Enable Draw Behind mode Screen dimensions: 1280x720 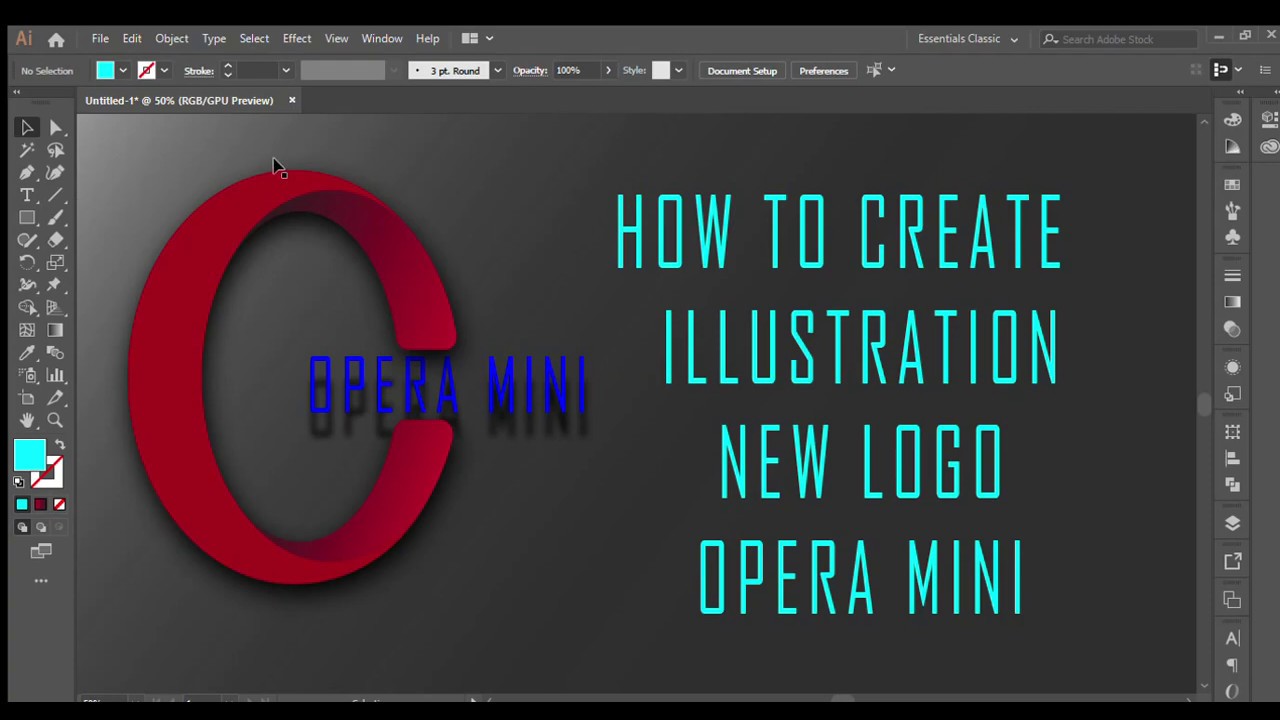(x=41, y=527)
